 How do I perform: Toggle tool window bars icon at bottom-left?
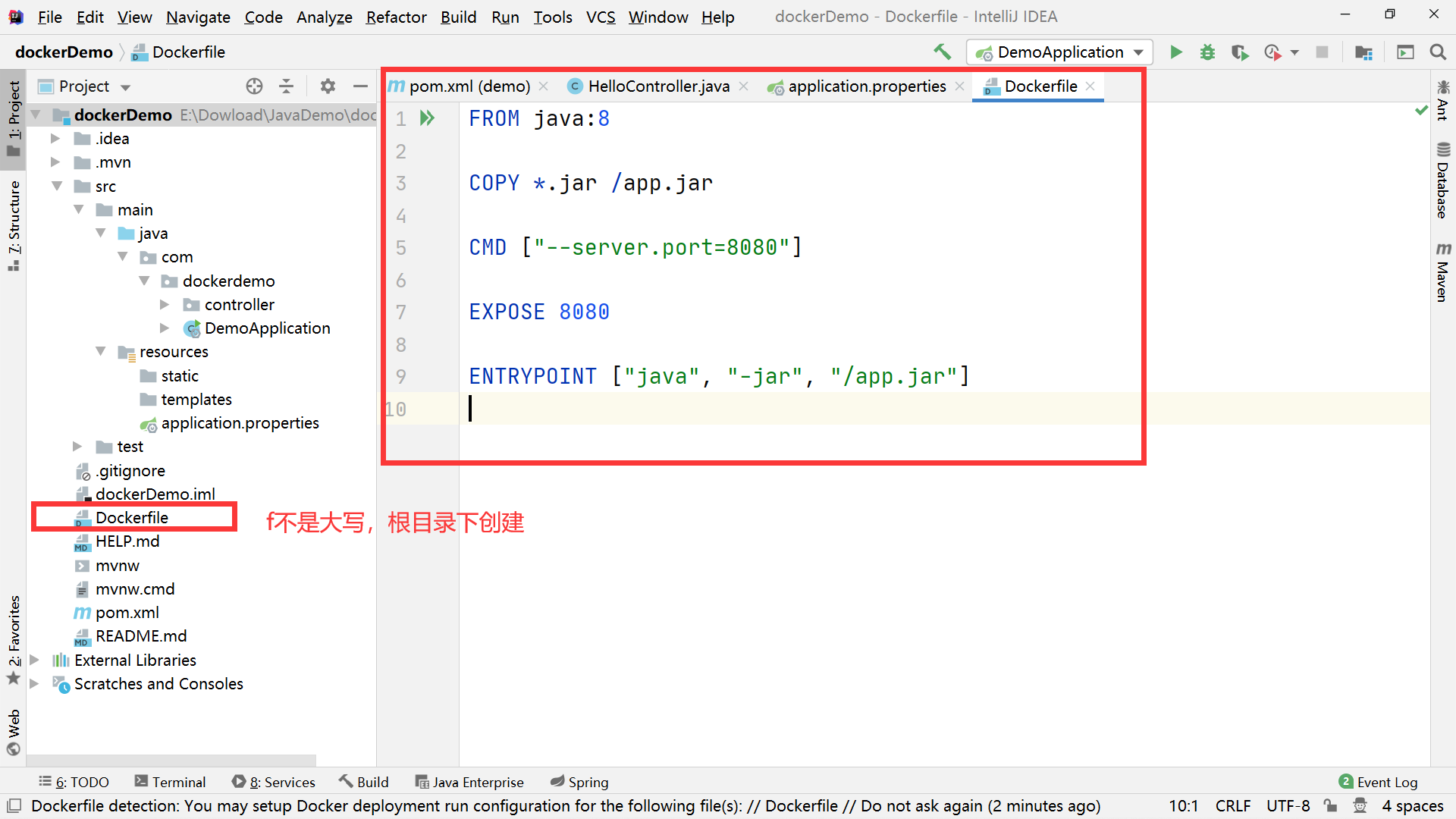coord(14,805)
